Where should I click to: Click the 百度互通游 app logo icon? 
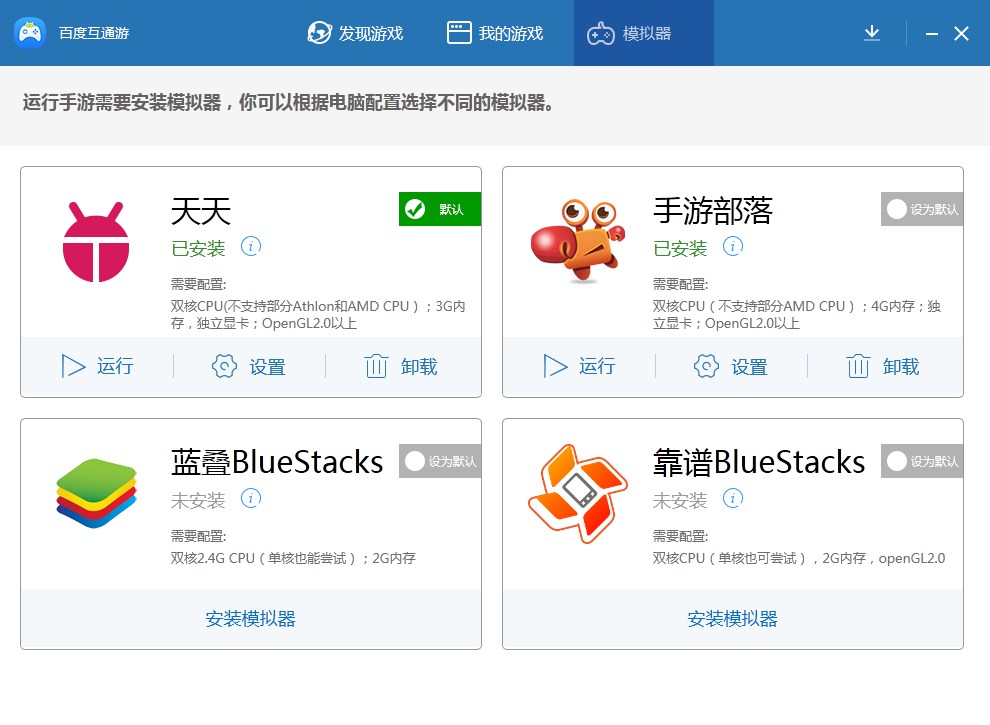30,33
